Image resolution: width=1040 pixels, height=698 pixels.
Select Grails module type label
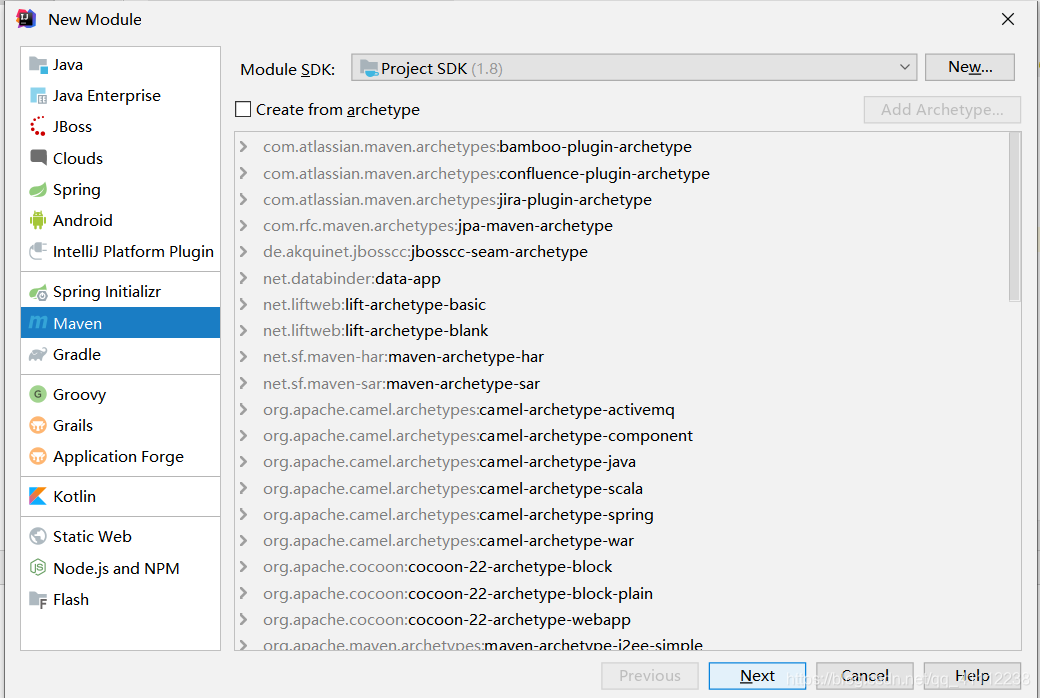click(73, 425)
